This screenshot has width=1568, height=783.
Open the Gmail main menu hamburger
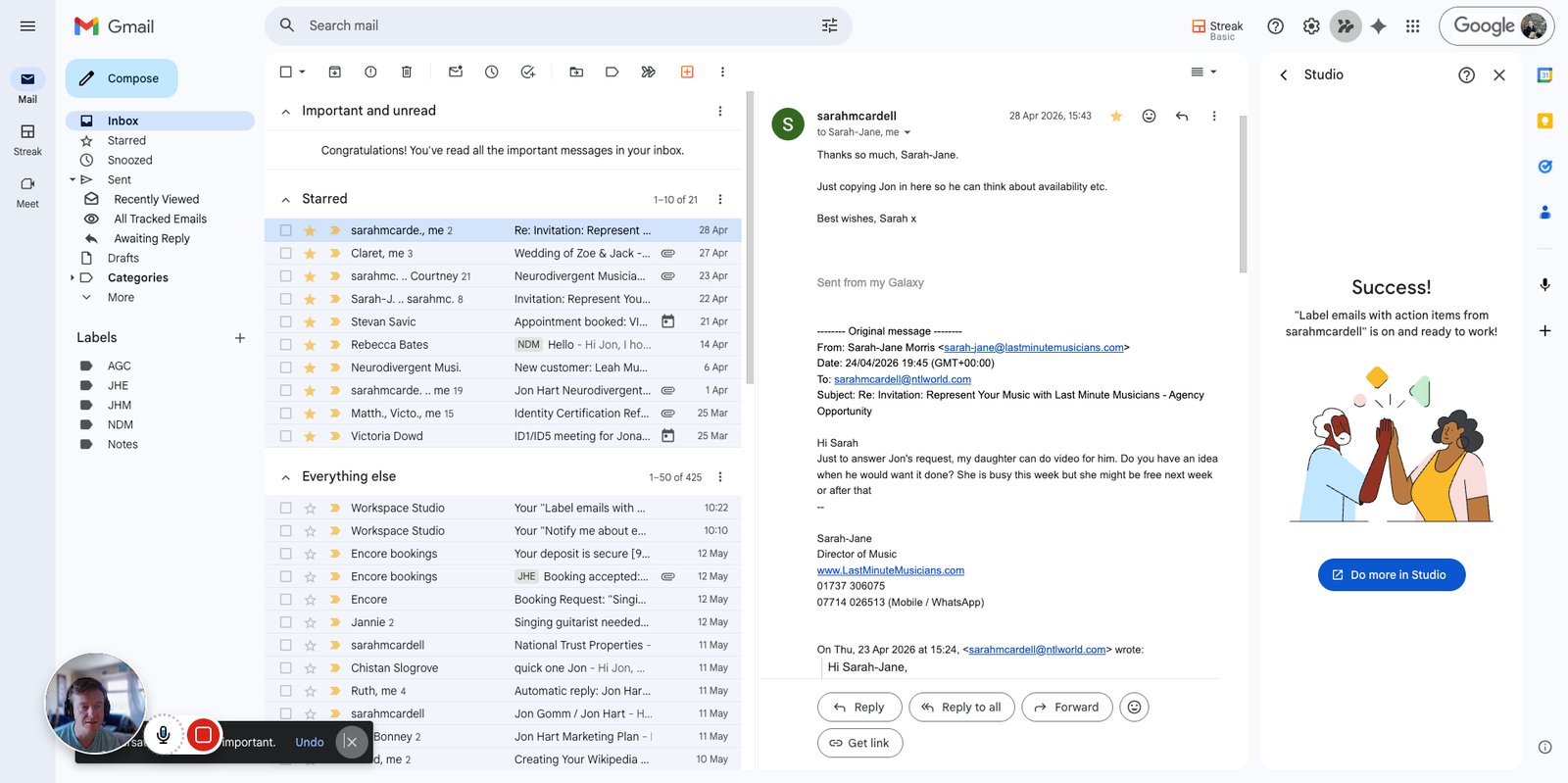(x=27, y=26)
